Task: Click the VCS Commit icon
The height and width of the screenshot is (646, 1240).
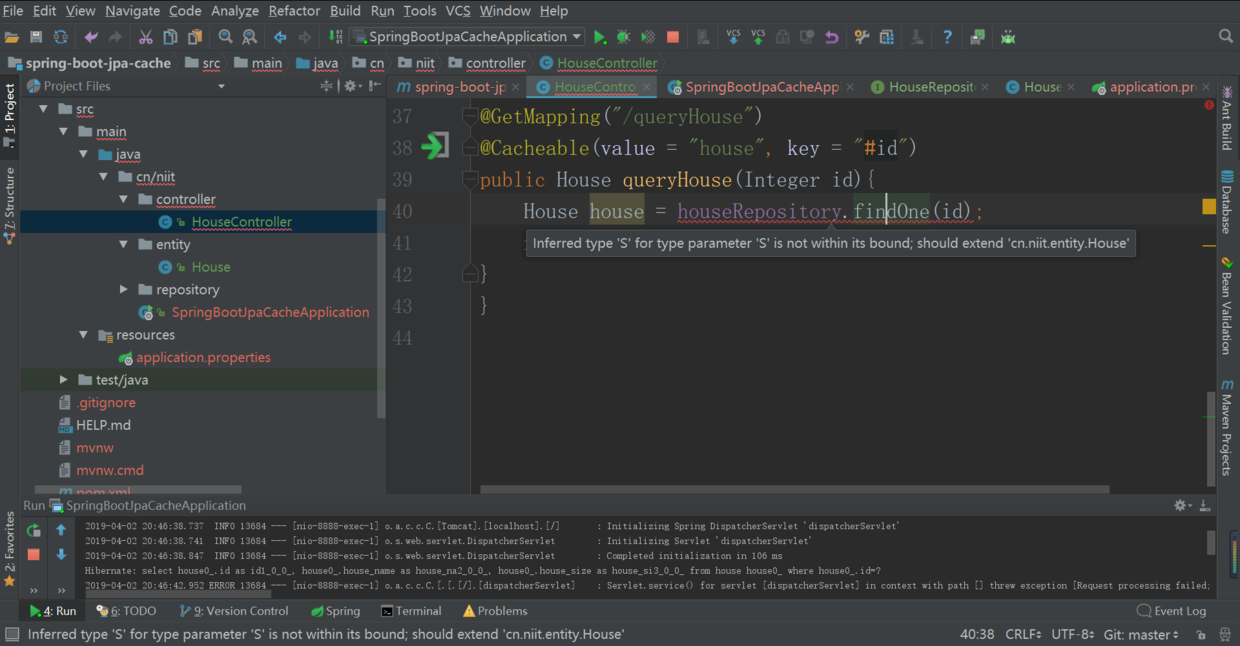Action: click(758, 37)
